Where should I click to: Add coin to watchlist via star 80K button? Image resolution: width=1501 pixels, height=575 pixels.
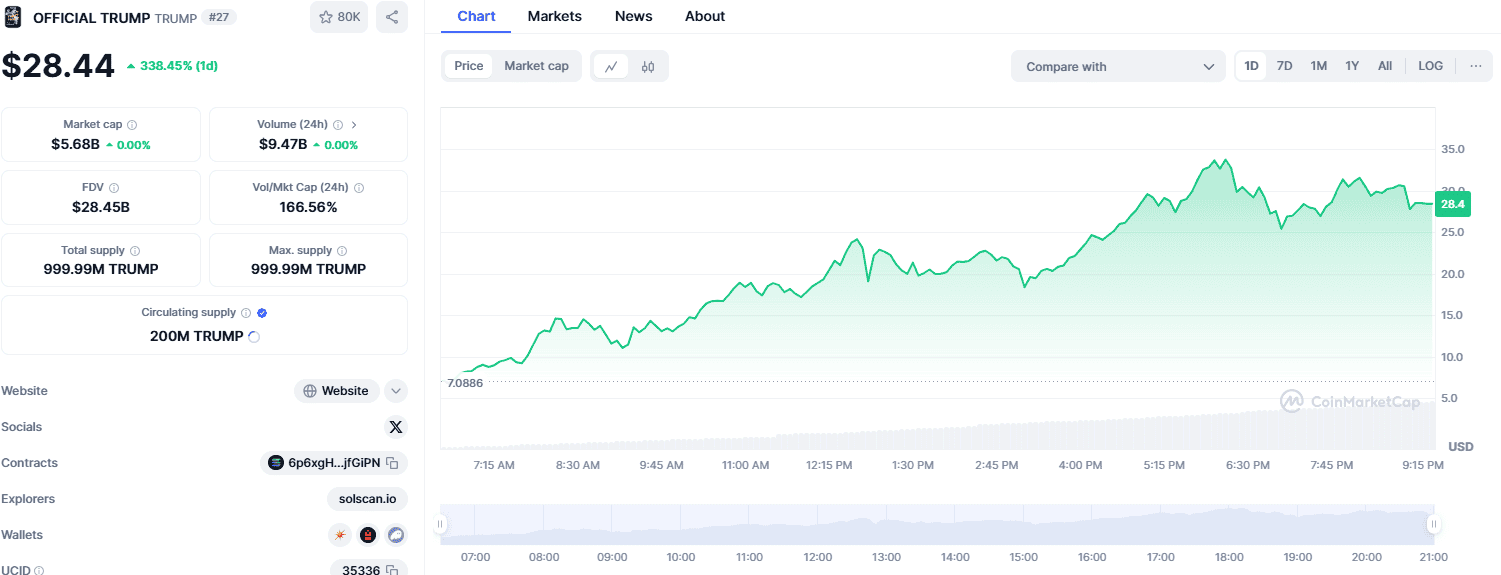339,17
